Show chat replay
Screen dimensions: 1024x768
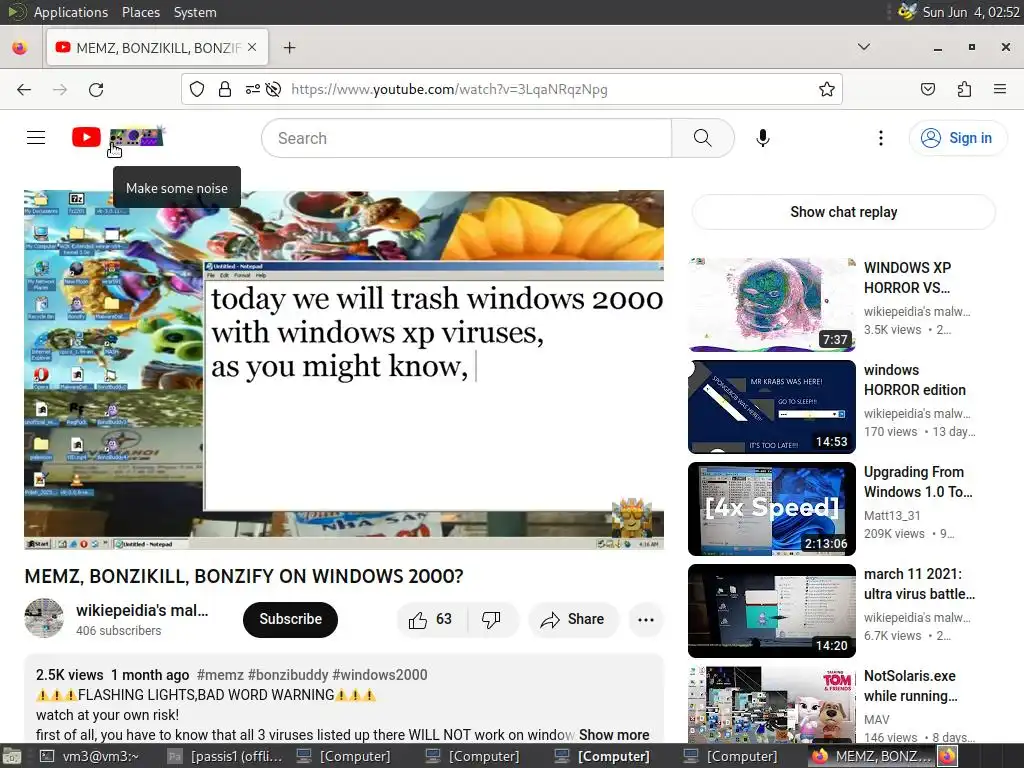point(843,212)
